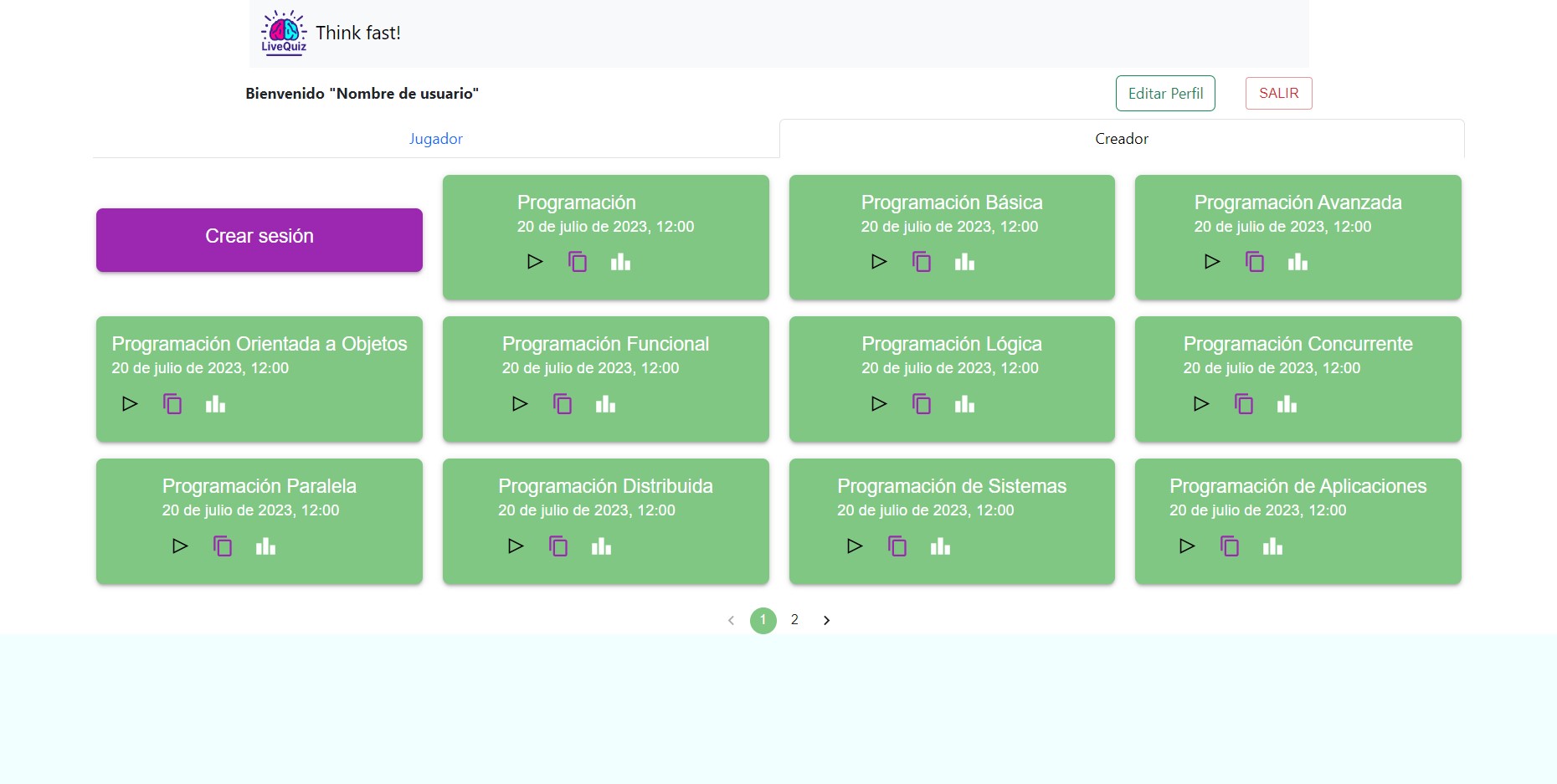Go to previous page using left chevron
The width and height of the screenshot is (1557, 784).
(x=731, y=620)
